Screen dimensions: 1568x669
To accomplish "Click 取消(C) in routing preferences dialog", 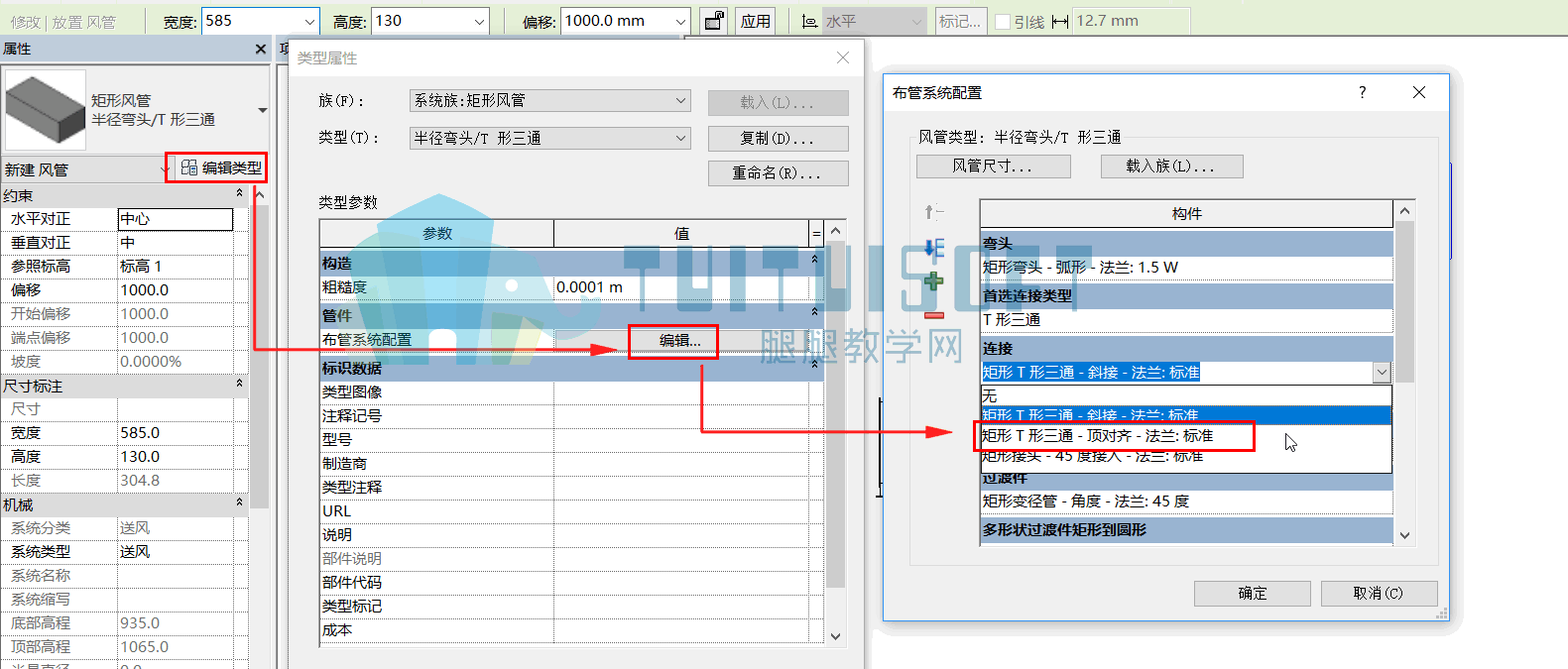I will (1379, 593).
